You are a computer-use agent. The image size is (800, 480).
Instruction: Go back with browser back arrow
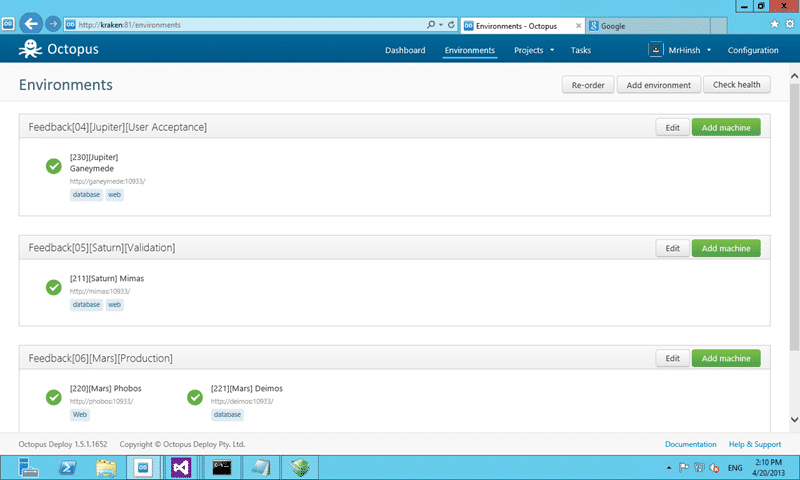click(31, 23)
